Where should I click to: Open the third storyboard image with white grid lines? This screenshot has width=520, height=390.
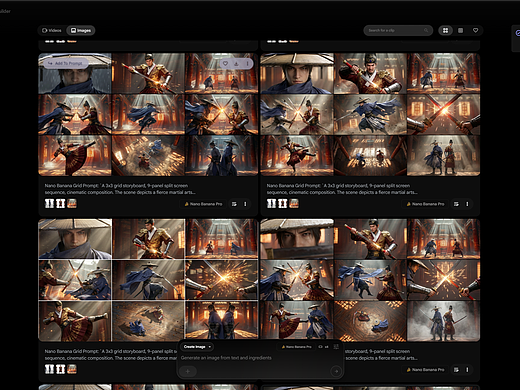point(148,280)
